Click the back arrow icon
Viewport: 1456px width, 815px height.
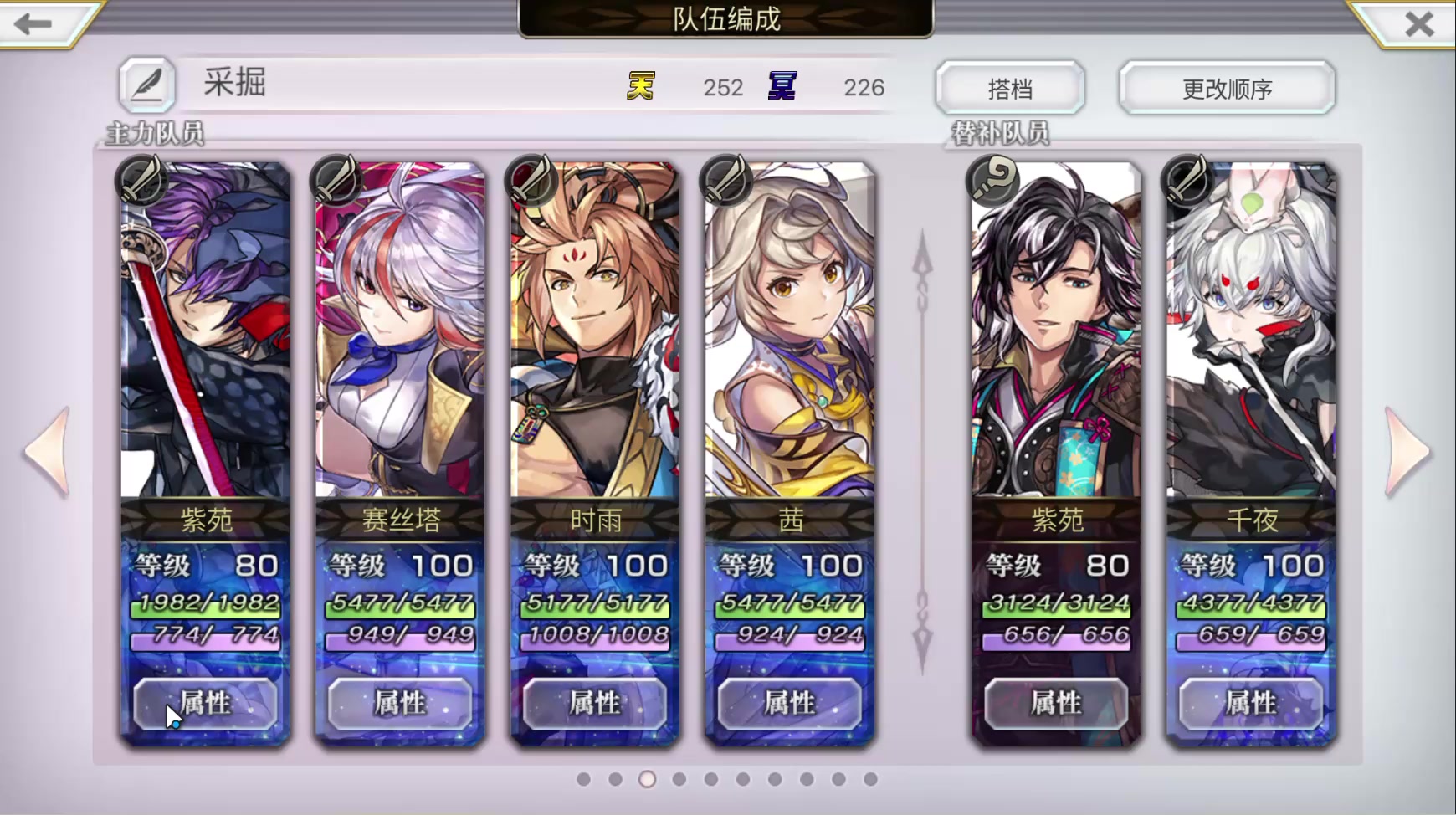click(33, 23)
